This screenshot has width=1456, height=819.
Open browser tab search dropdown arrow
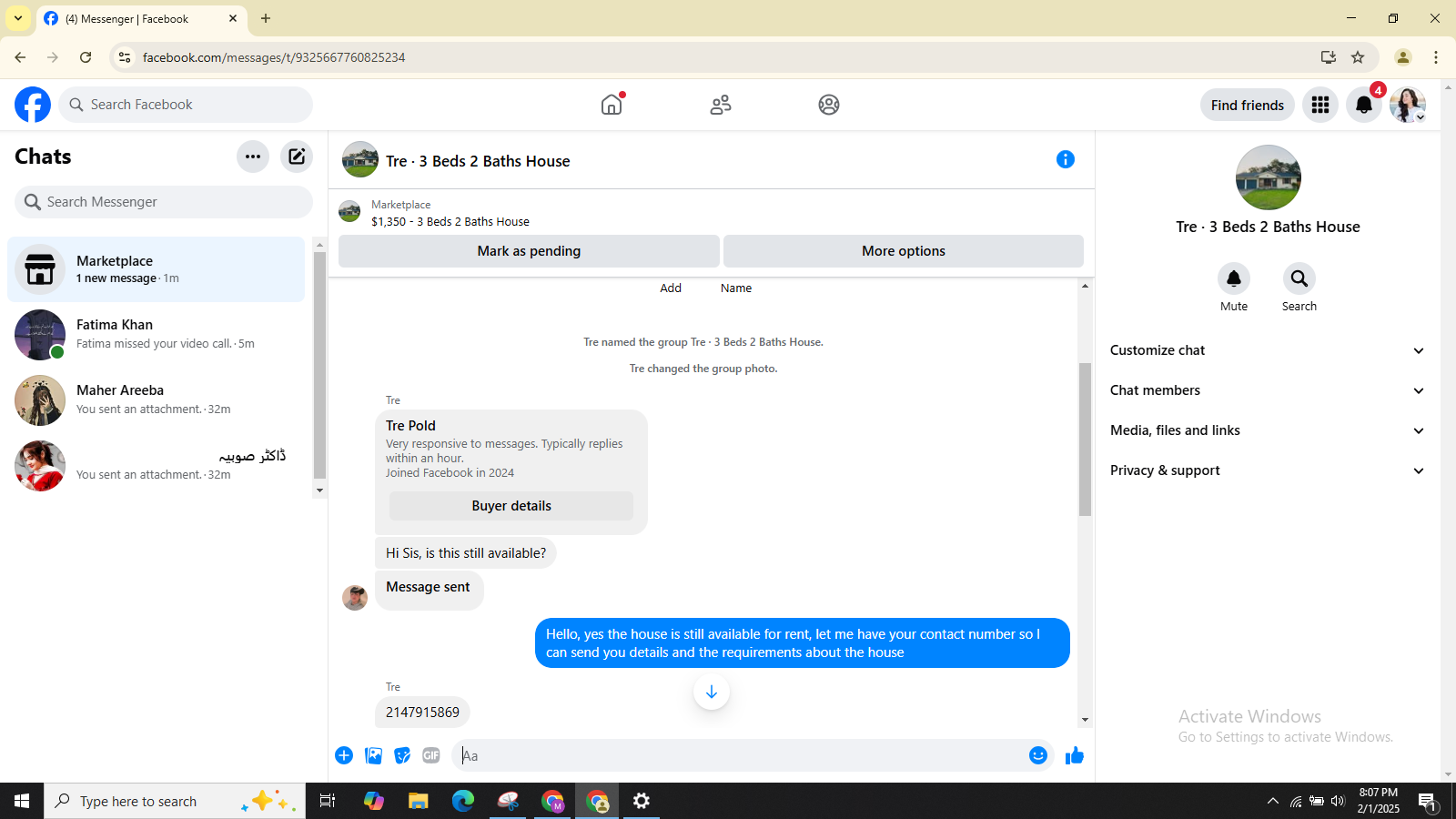coord(18,18)
